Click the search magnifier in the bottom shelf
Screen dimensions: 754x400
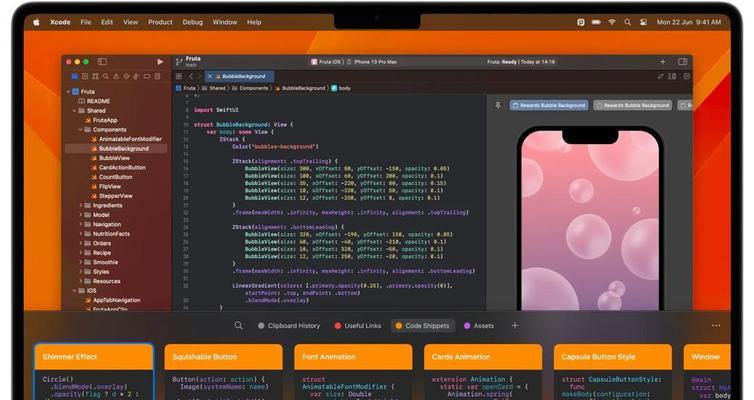point(239,325)
